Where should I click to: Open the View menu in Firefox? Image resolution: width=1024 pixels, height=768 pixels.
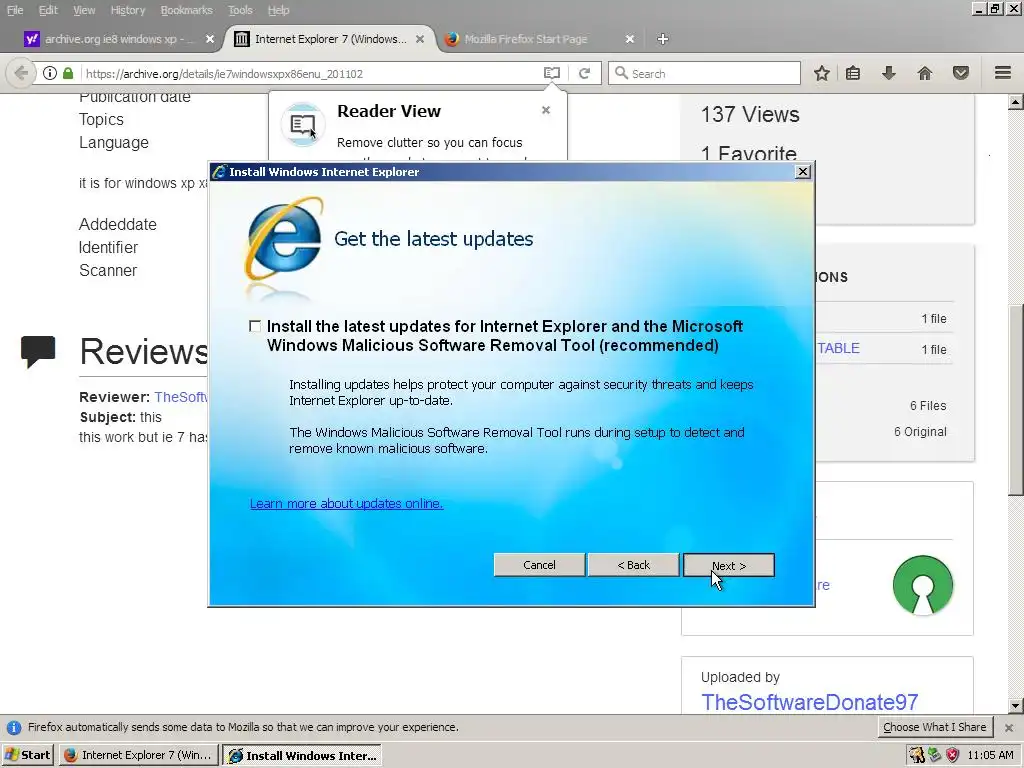pyautogui.click(x=84, y=10)
